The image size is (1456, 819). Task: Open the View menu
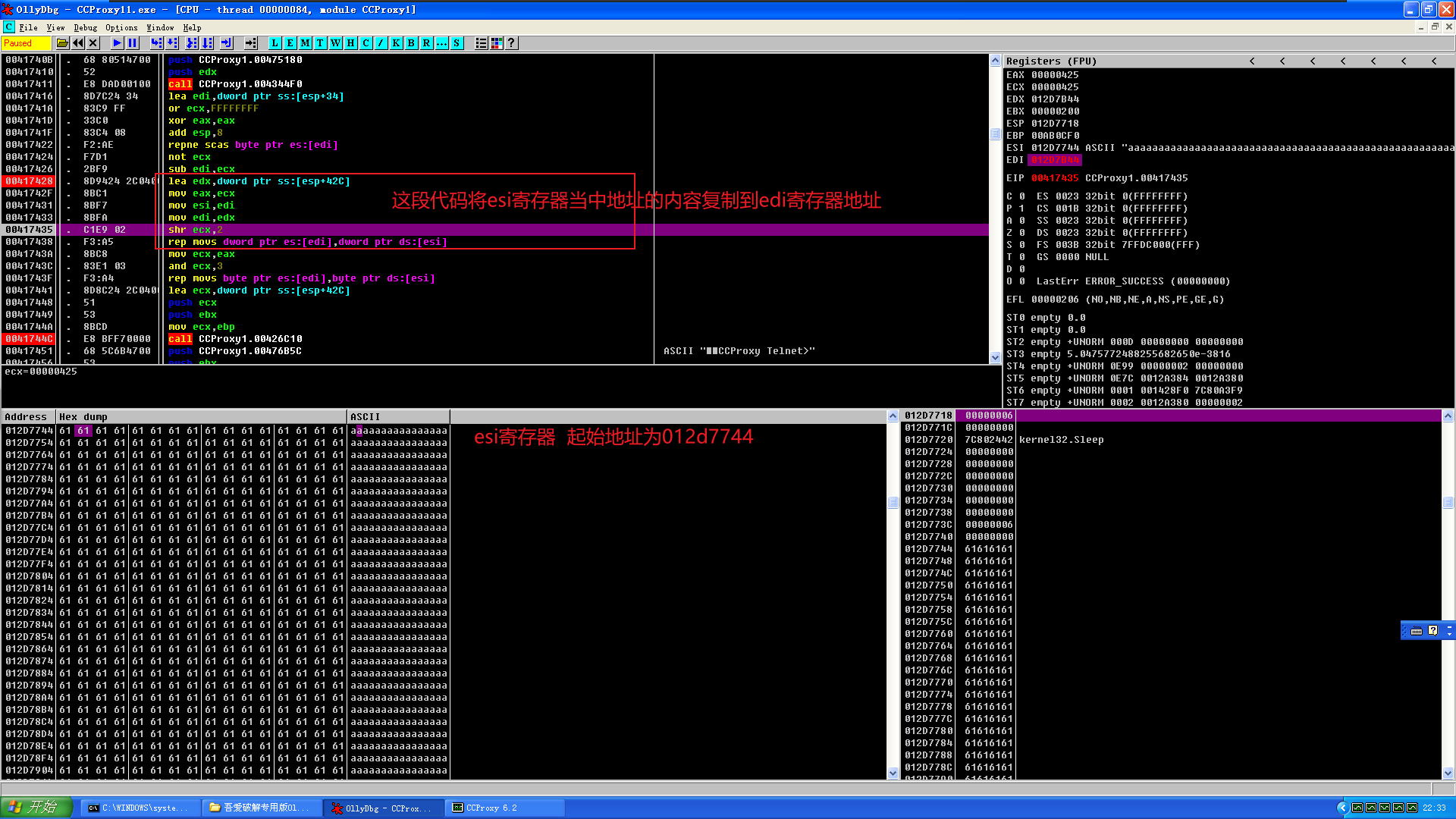[55, 27]
